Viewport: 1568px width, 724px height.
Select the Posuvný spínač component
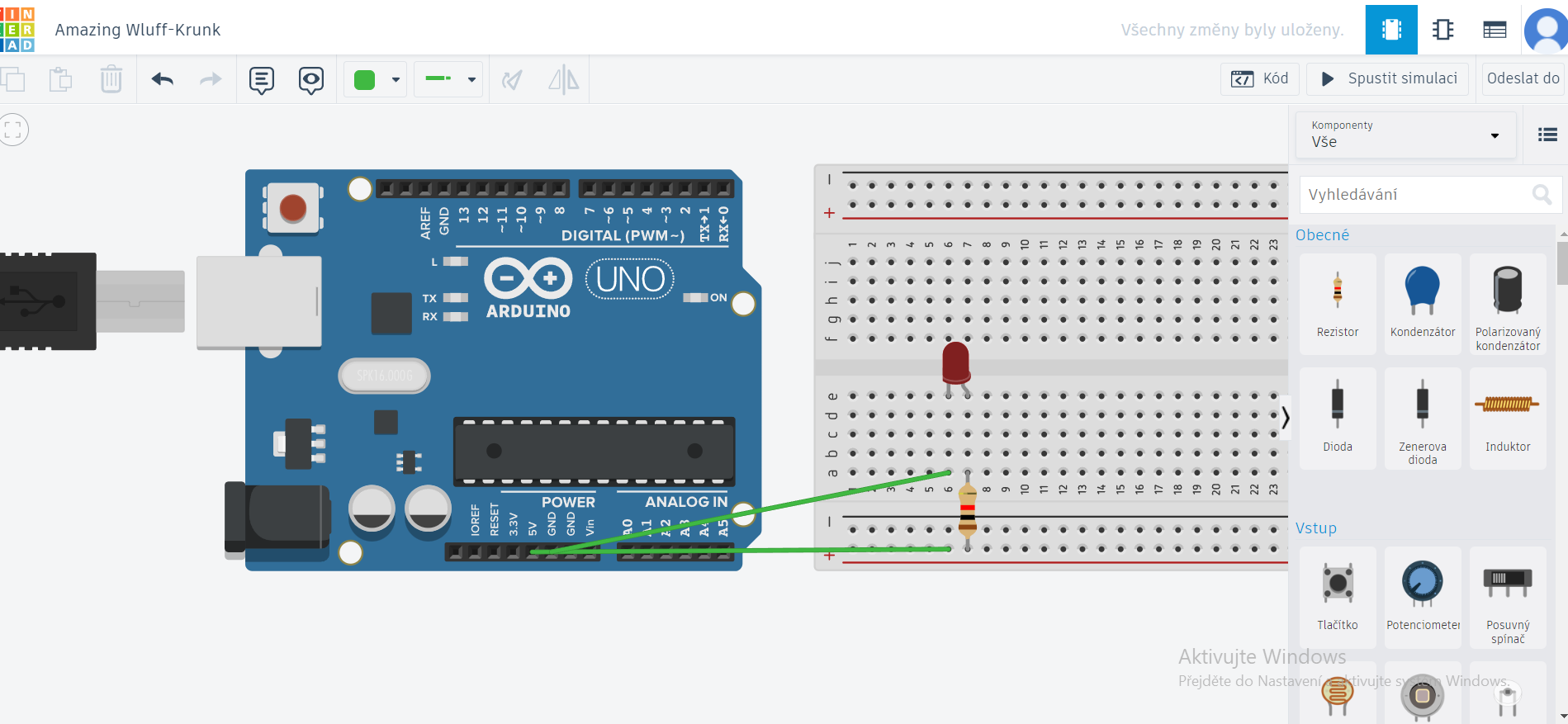1508,596
